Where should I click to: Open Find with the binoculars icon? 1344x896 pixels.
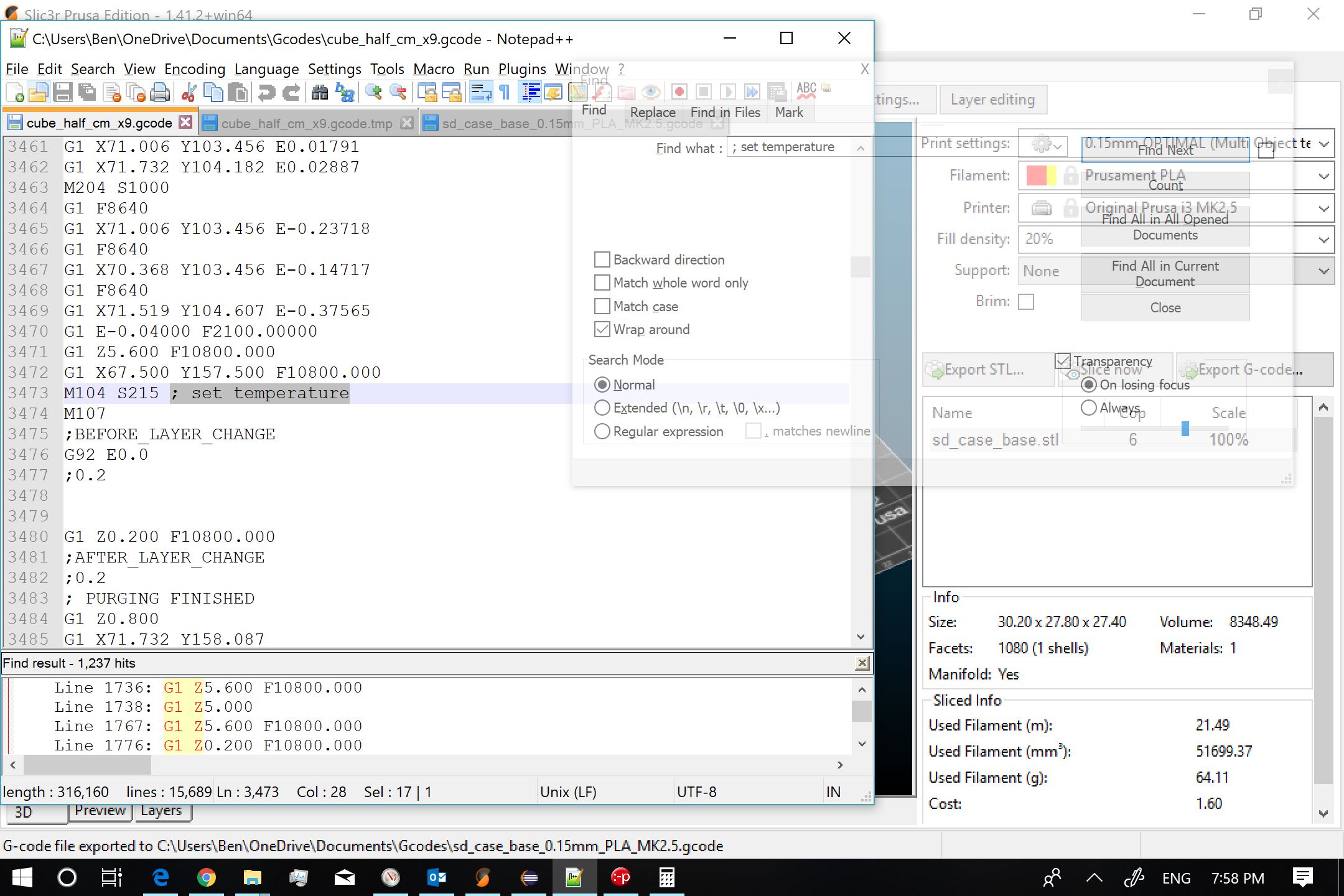[x=319, y=93]
